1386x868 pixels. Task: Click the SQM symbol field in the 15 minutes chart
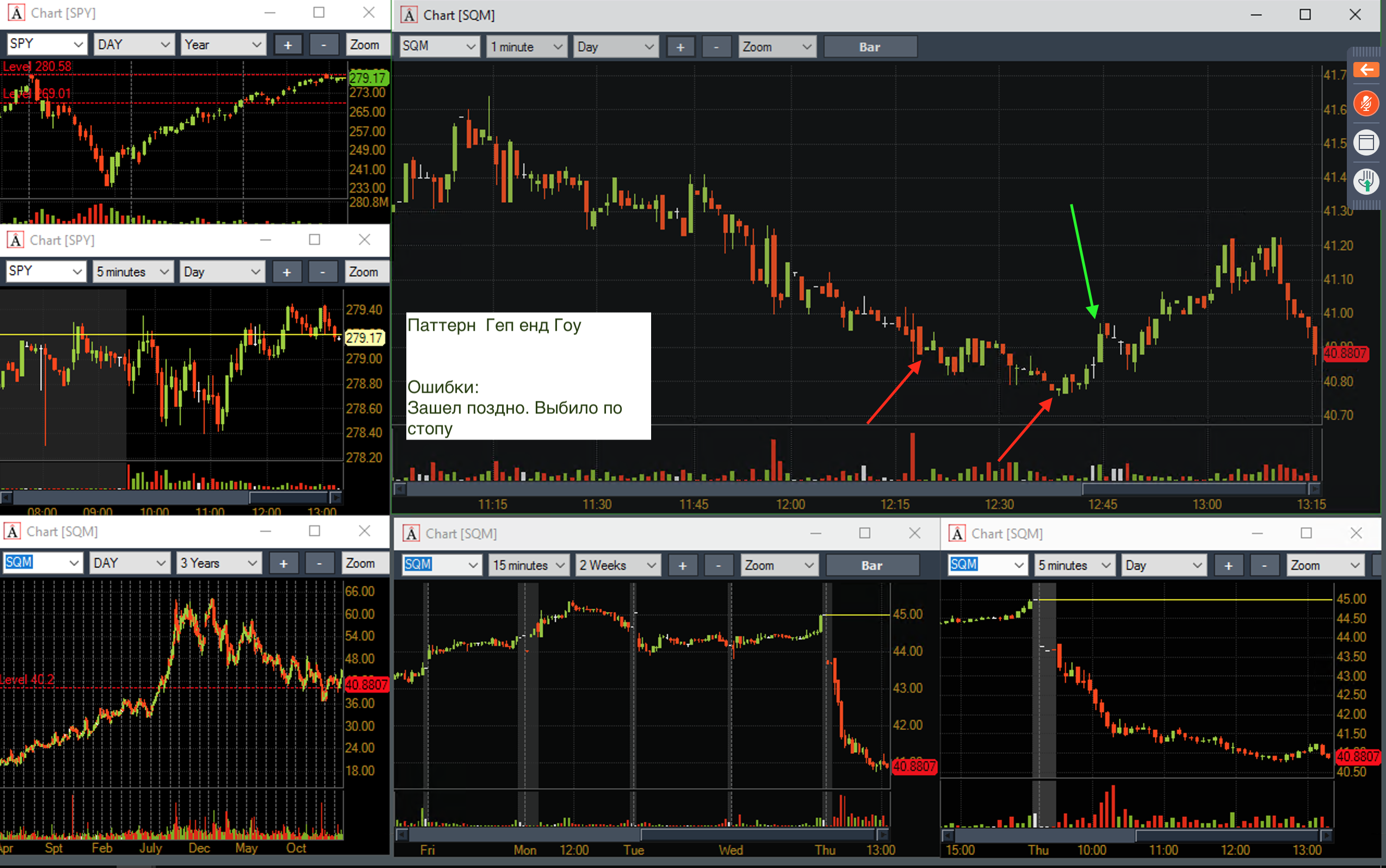click(x=442, y=566)
